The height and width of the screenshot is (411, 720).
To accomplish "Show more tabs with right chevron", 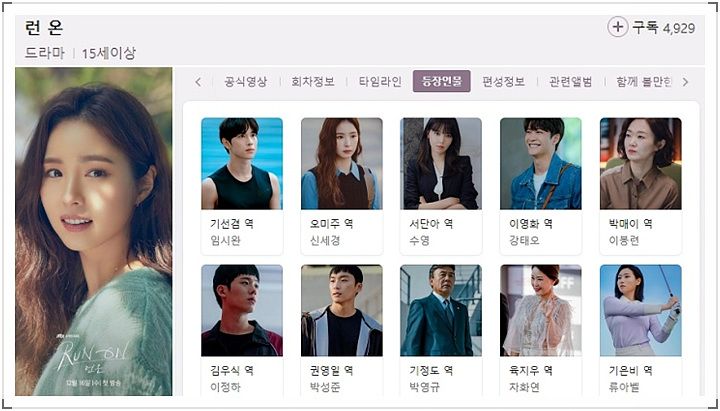I will pyautogui.click(x=686, y=82).
